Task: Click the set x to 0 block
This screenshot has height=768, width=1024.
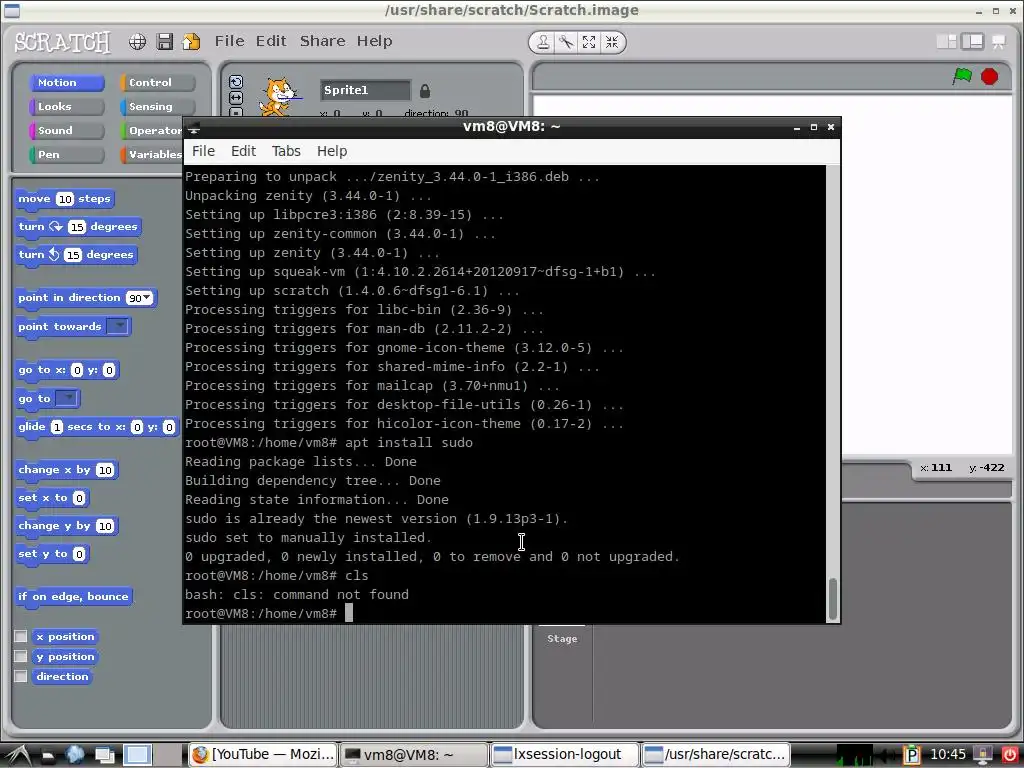Action: (52, 498)
